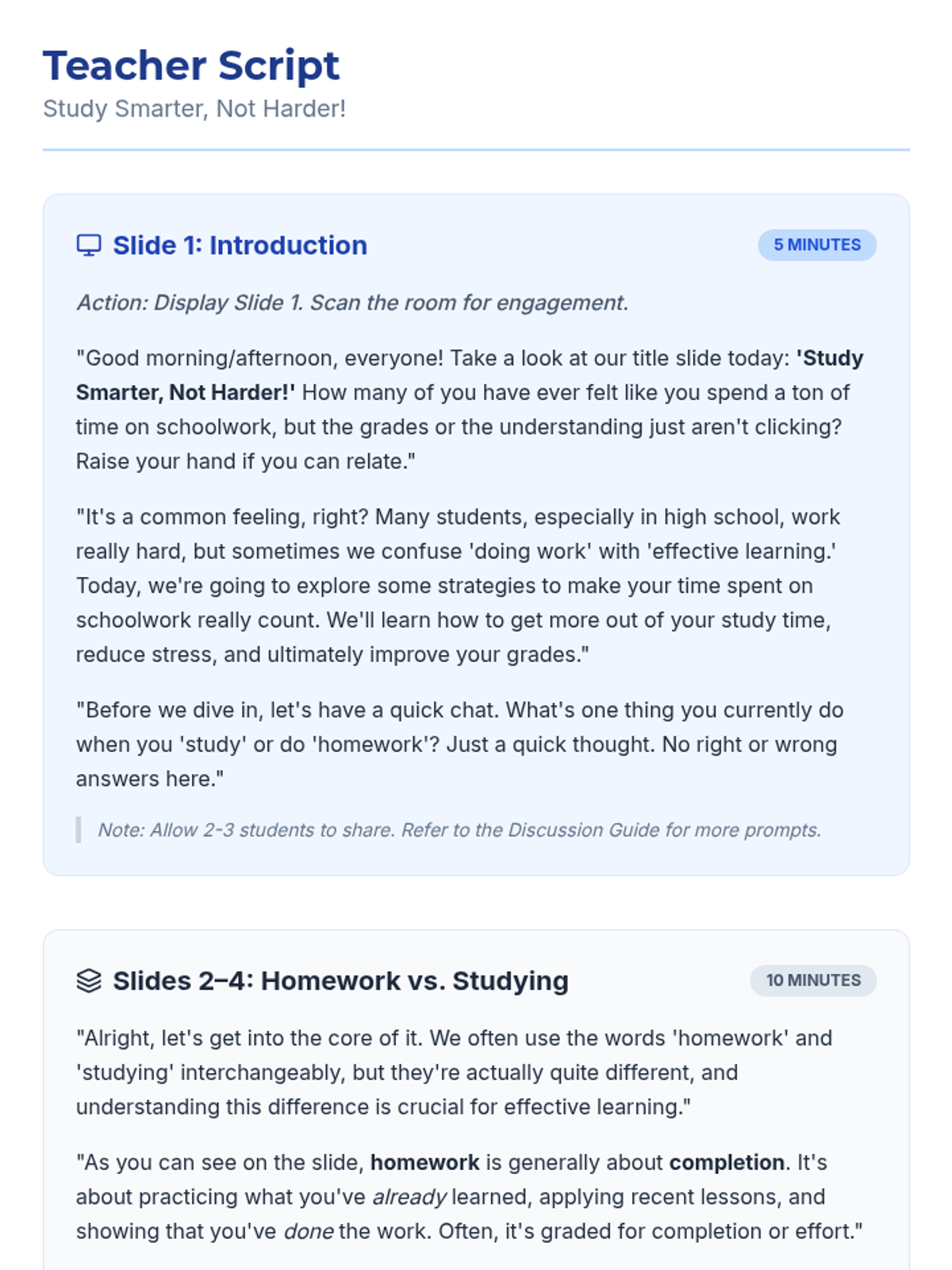
Task: Click the paragraph starting "Before we dive in"
Action: click(460, 745)
